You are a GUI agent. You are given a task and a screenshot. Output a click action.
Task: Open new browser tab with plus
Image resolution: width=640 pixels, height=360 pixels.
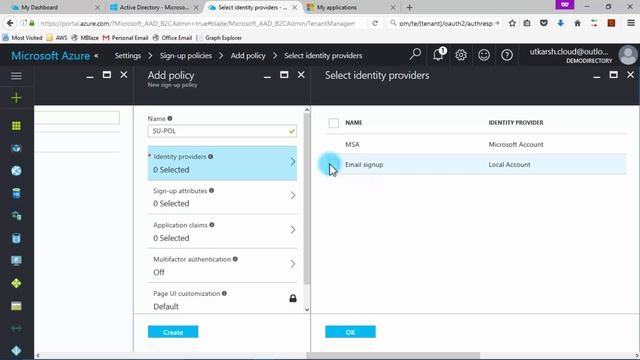point(409,7)
